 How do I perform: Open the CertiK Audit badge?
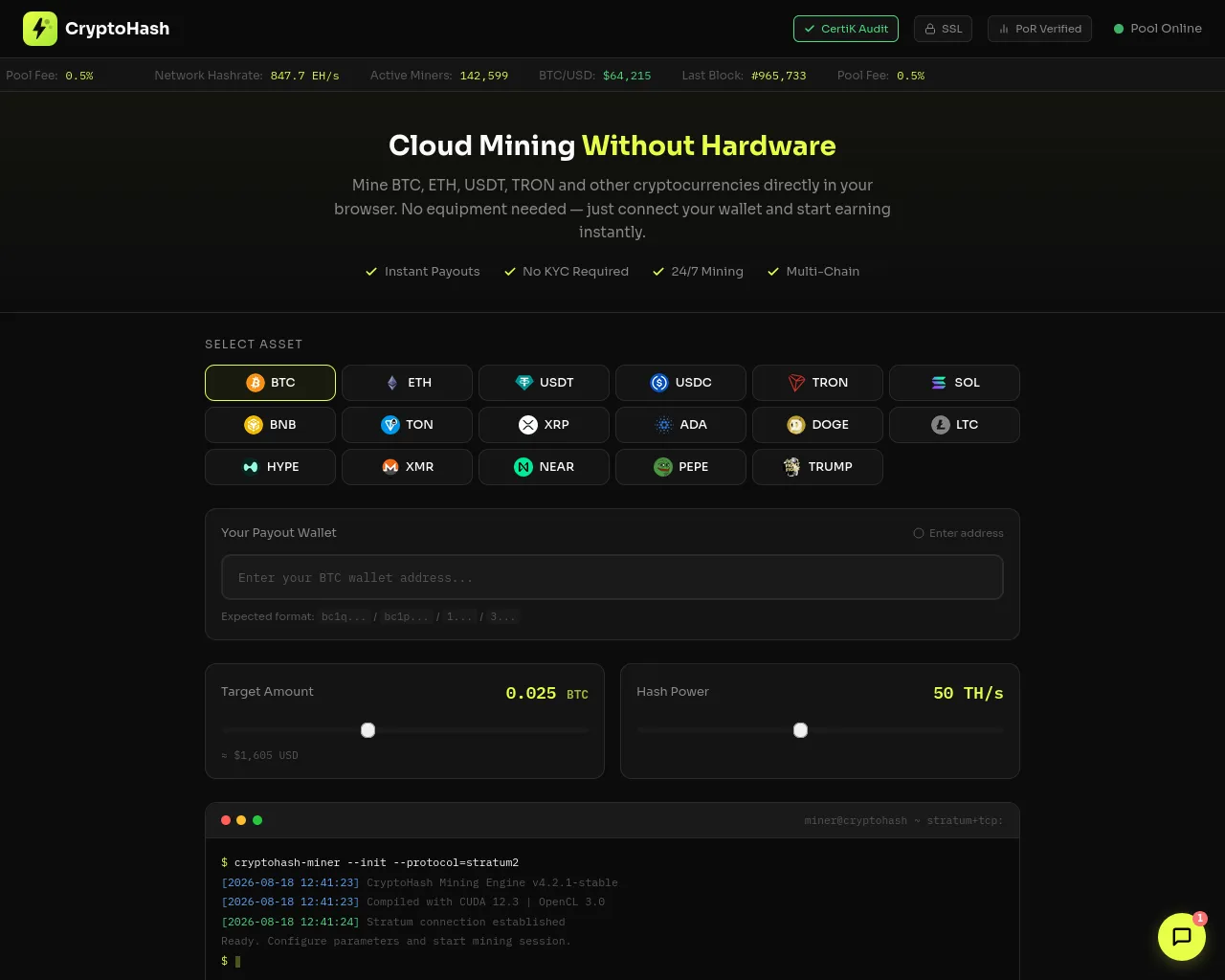[x=846, y=29]
